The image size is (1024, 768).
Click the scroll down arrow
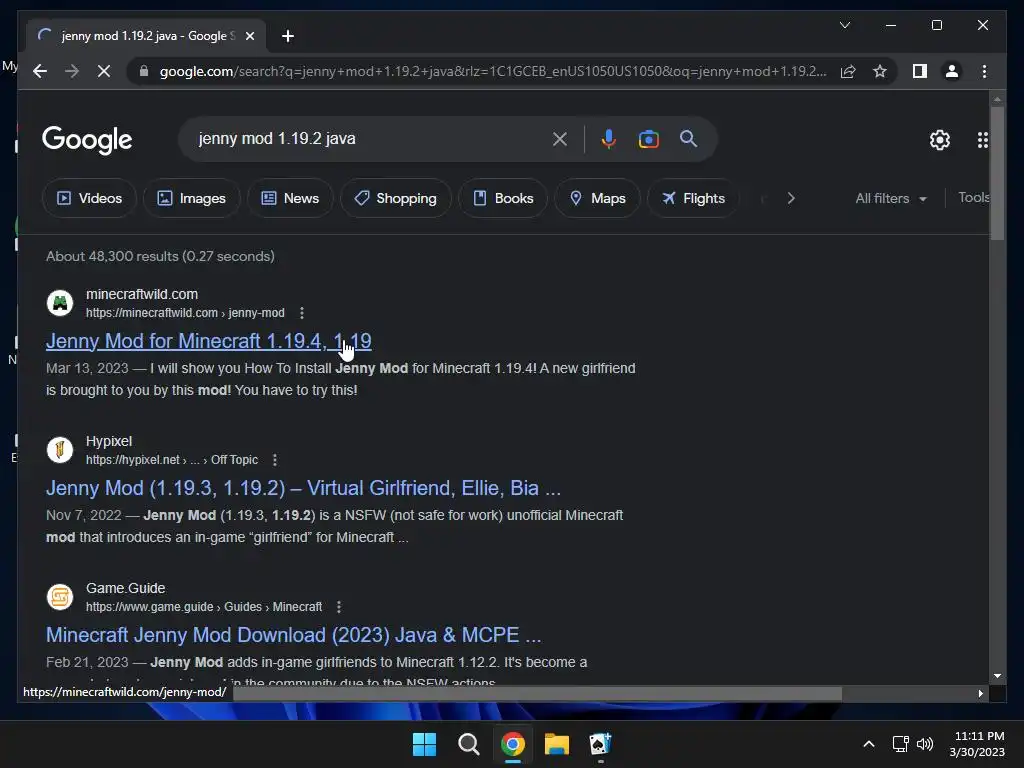coord(997,676)
